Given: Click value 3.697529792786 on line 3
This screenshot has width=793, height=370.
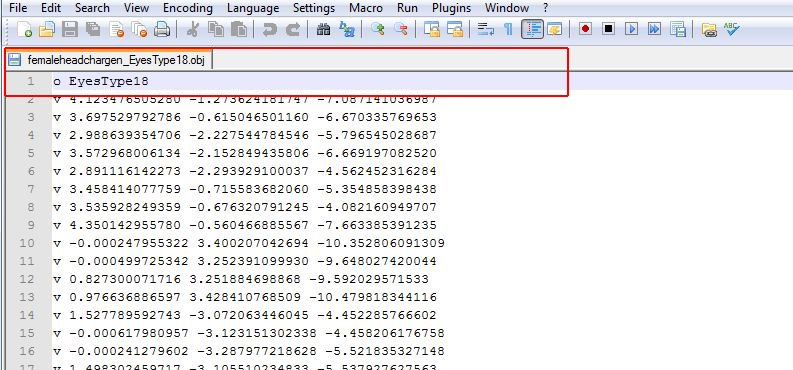Looking at the screenshot, I should click(x=124, y=117).
